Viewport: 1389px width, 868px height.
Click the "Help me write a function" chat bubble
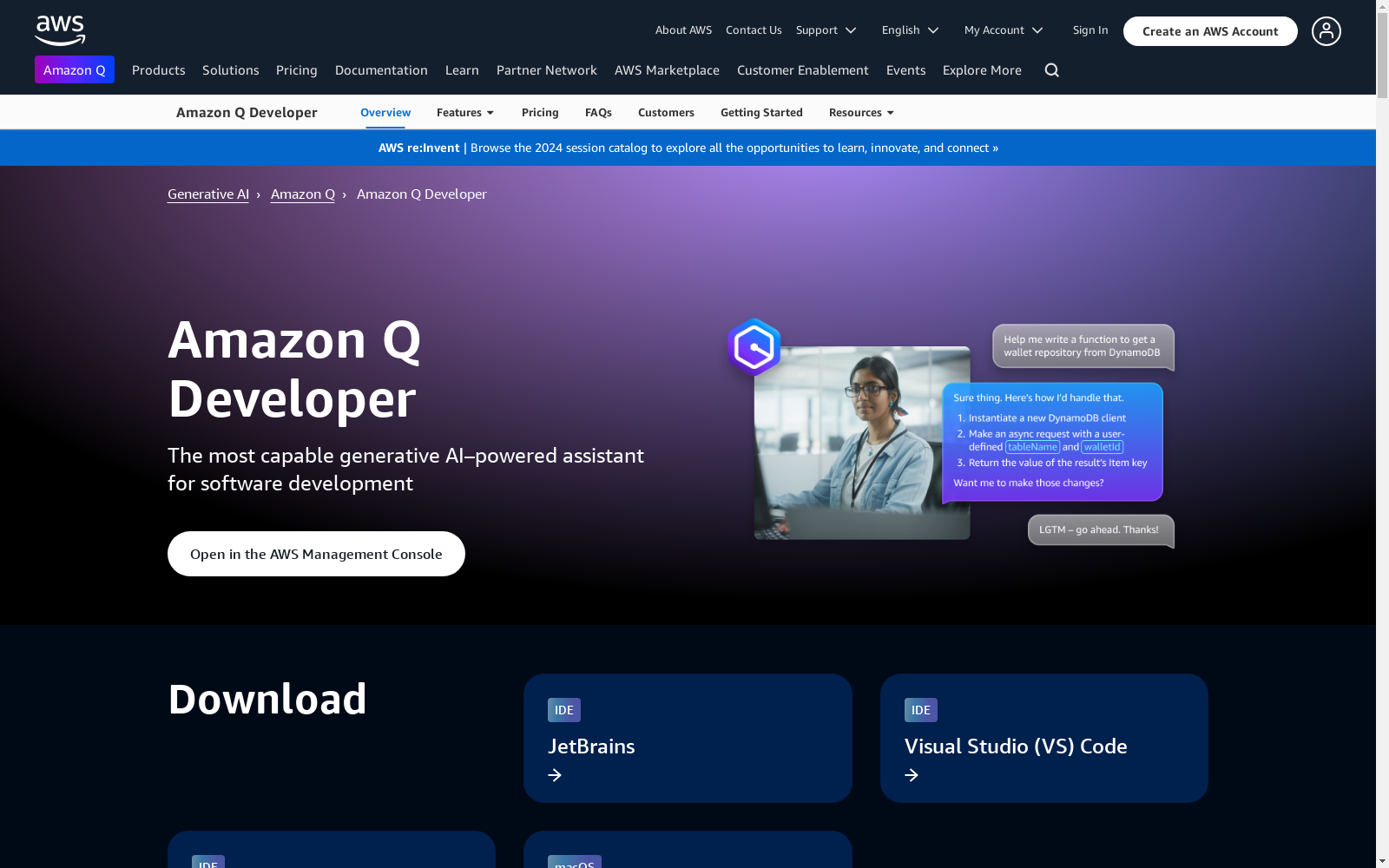(1083, 346)
